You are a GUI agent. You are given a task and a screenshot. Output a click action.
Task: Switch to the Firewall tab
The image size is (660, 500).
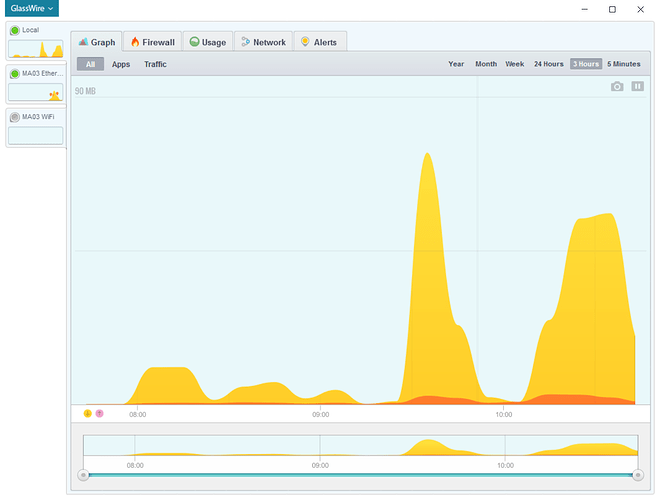tap(152, 42)
